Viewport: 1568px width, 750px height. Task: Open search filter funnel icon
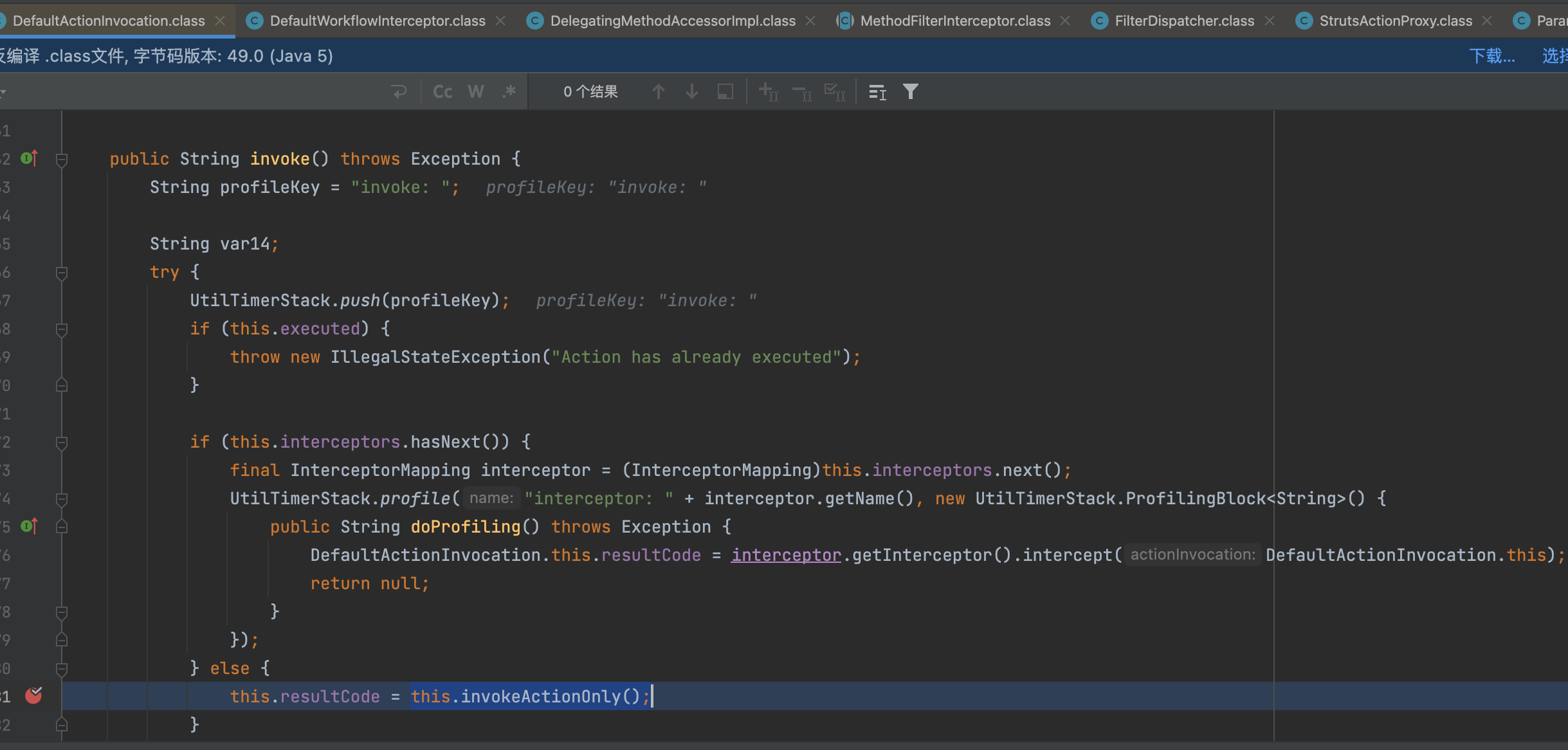(x=911, y=92)
